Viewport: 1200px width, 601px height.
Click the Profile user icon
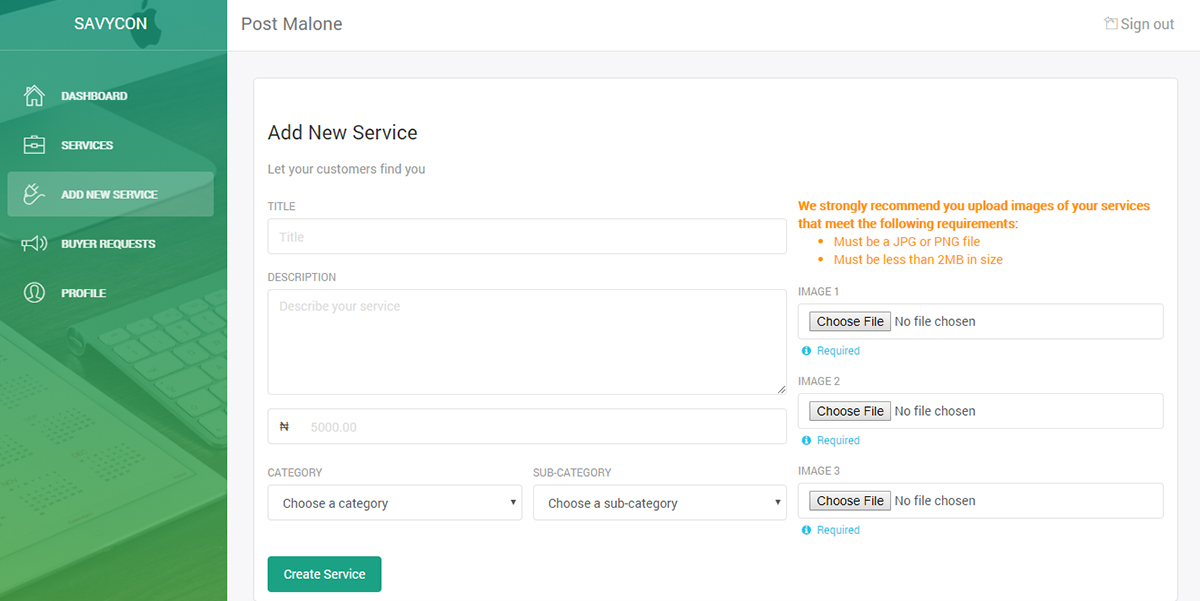(x=34, y=292)
